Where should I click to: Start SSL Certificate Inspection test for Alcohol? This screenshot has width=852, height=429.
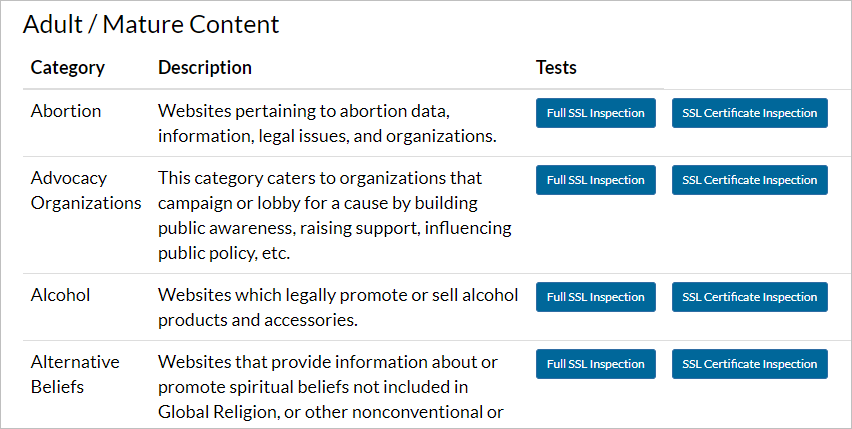(749, 297)
